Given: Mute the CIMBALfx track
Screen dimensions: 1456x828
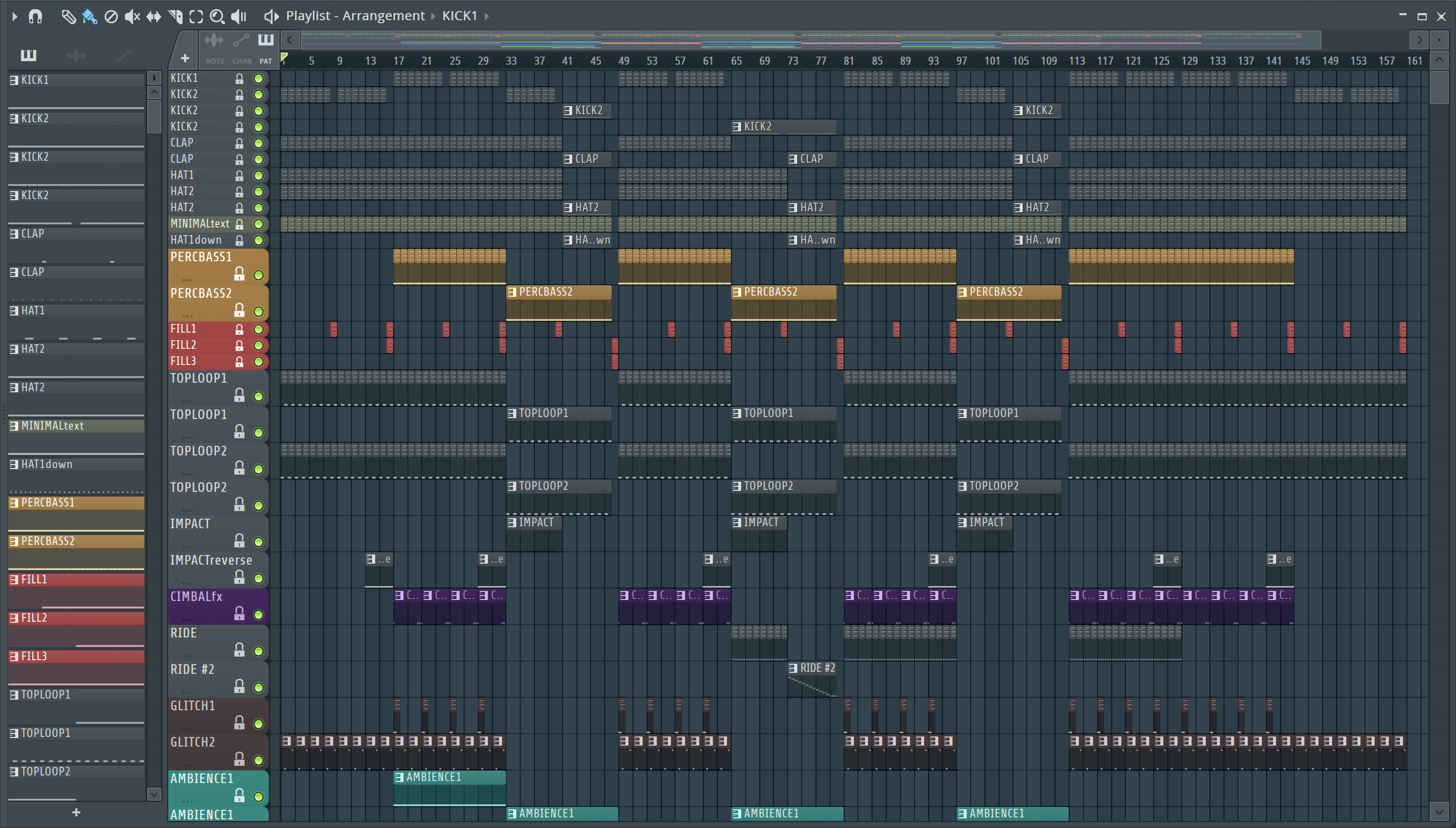Looking at the screenshot, I should click(x=259, y=615).
